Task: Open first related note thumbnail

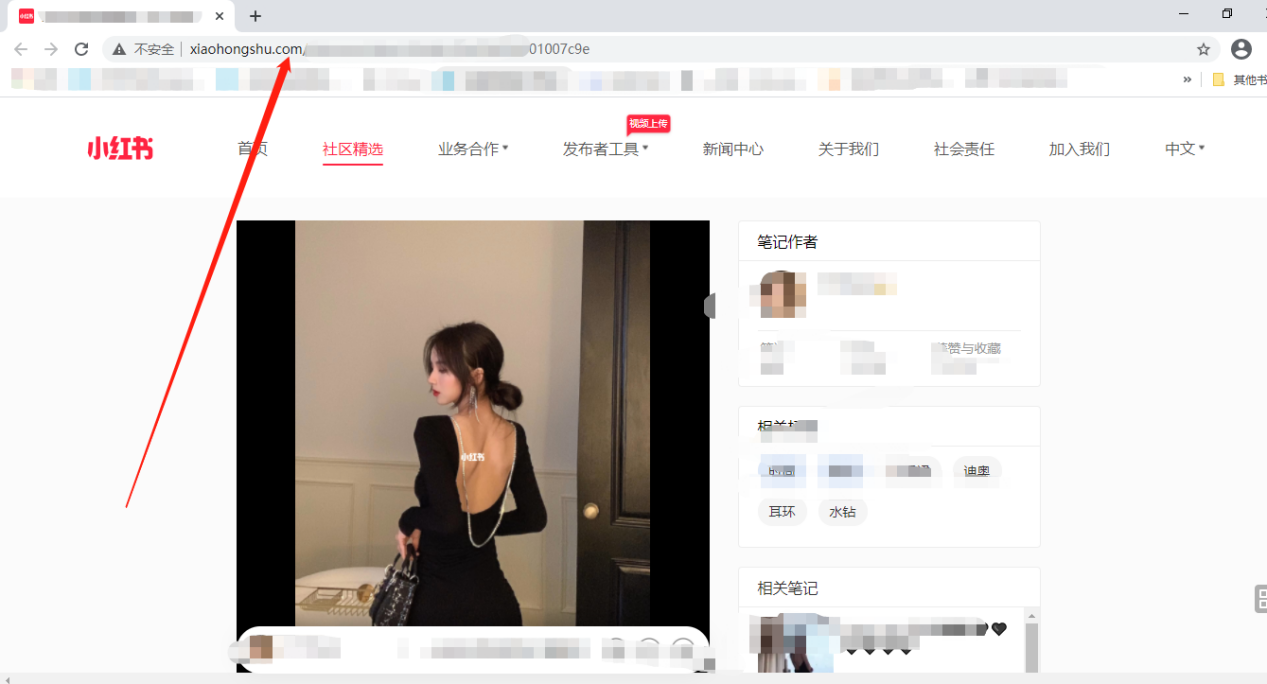Action: point(795,645)
